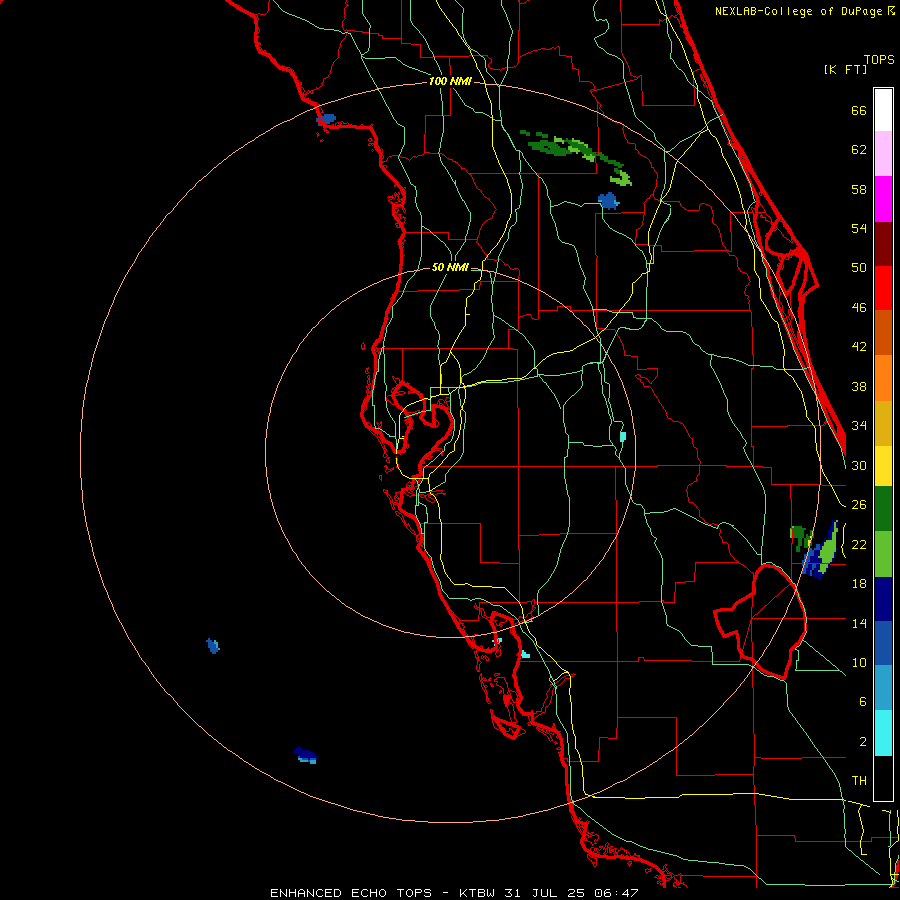The height and width of the screenshot is (900, 900).
Task: Click the cyan legend swatch
Action: [x=883, y=733]
